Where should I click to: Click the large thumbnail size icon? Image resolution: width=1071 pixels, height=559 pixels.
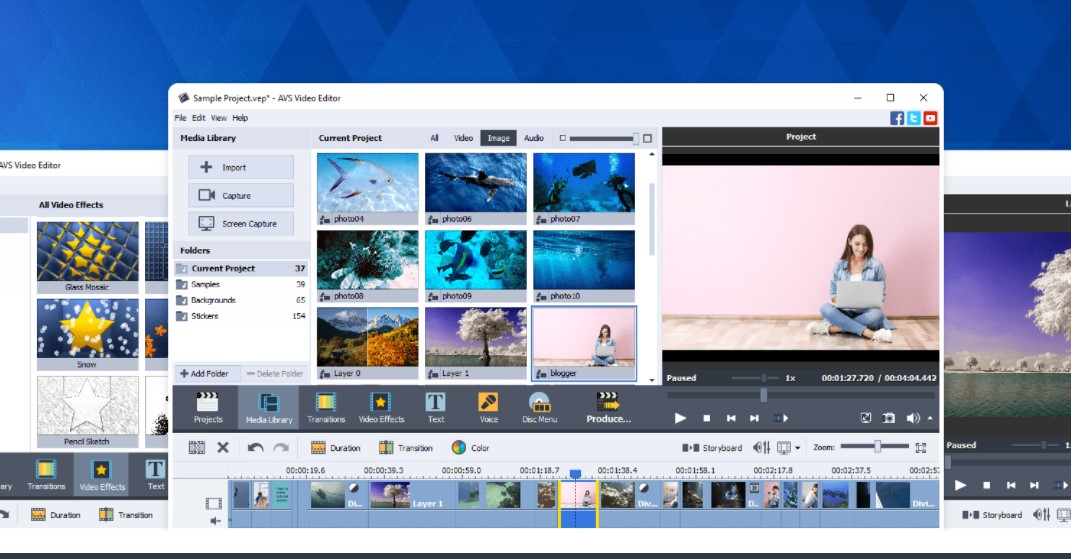(x=648, y=138)
